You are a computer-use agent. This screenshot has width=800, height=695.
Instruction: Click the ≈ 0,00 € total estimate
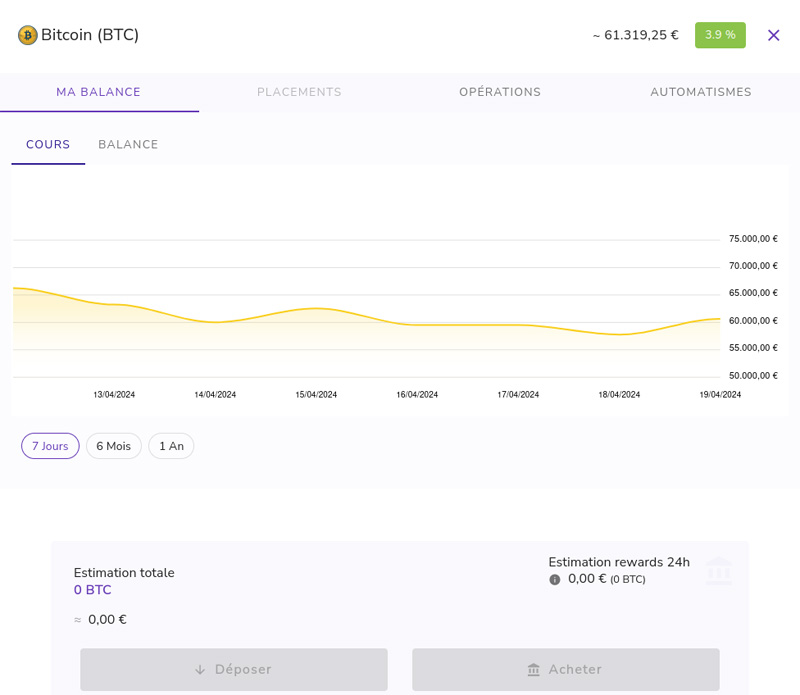(100, 620)
